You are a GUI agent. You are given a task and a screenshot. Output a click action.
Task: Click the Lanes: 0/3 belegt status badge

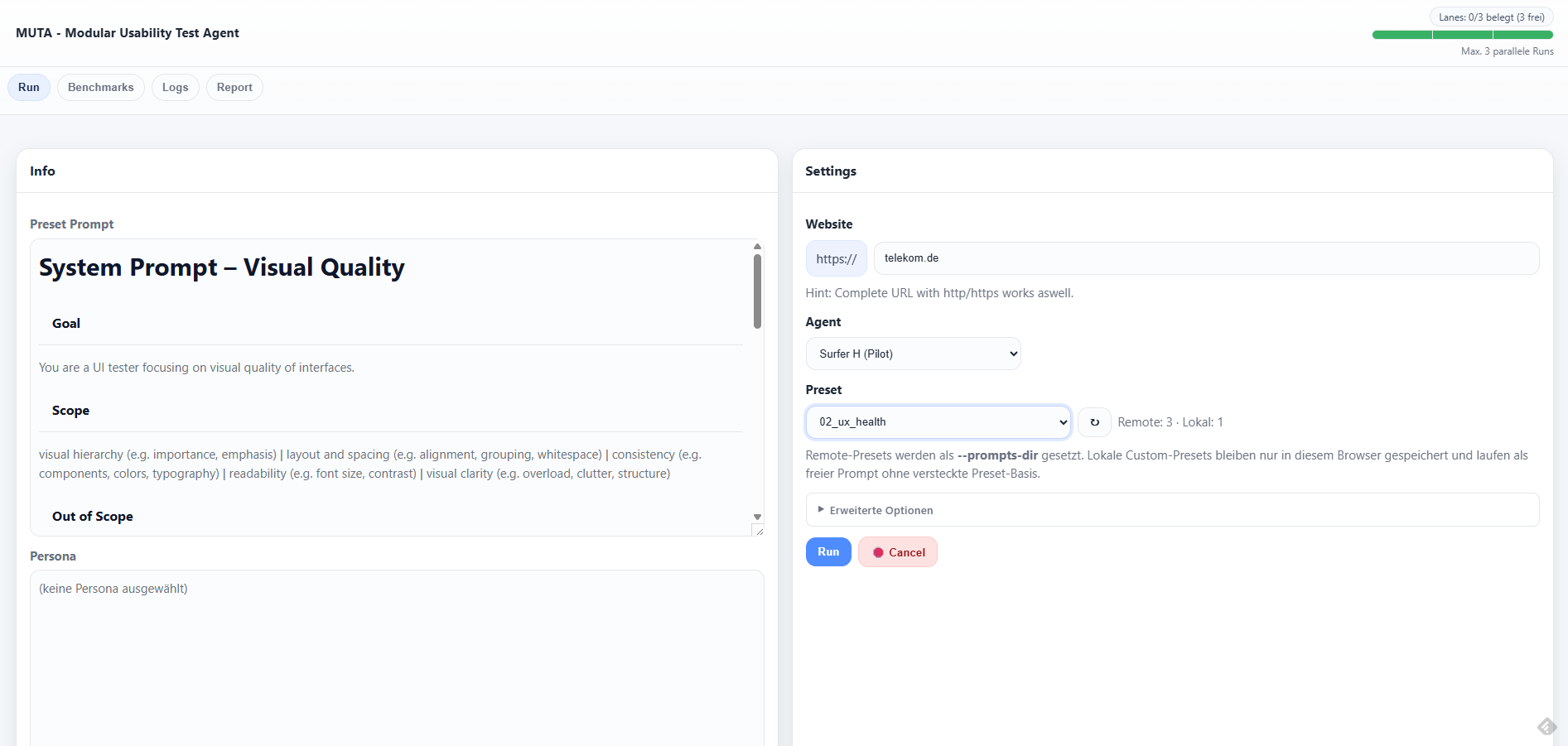[1491, 17]
